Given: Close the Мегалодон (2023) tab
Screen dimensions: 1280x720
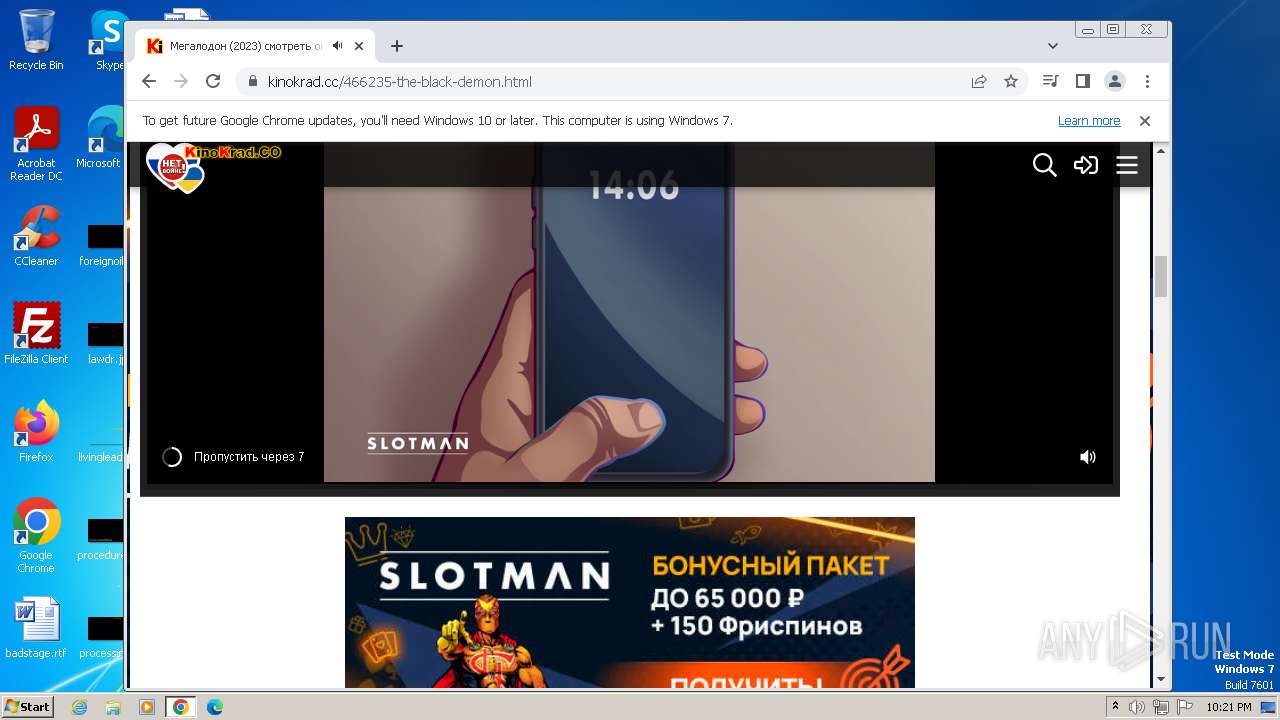Looking at the screenshot, I should 359,46.
